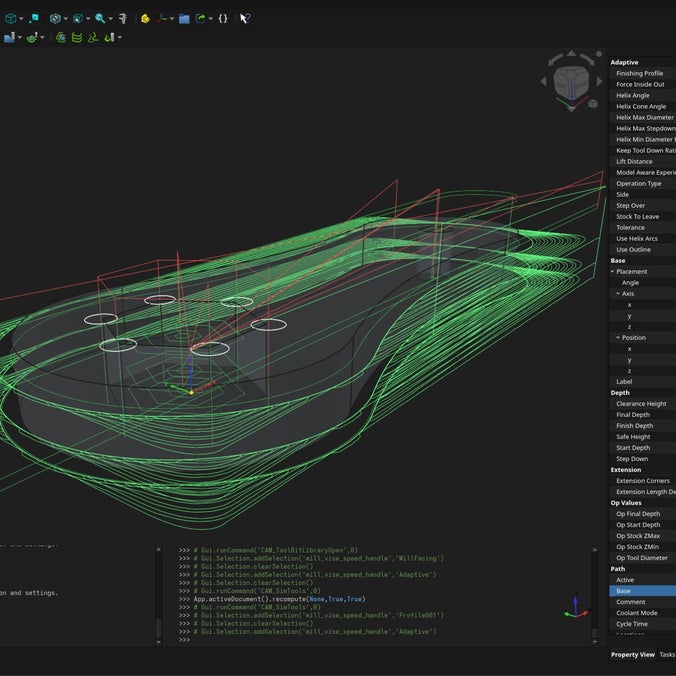The height and width of the screenshot is (676, 676).
Task: Click the green stacked layers CAM icon
Action: pos(77,38)
